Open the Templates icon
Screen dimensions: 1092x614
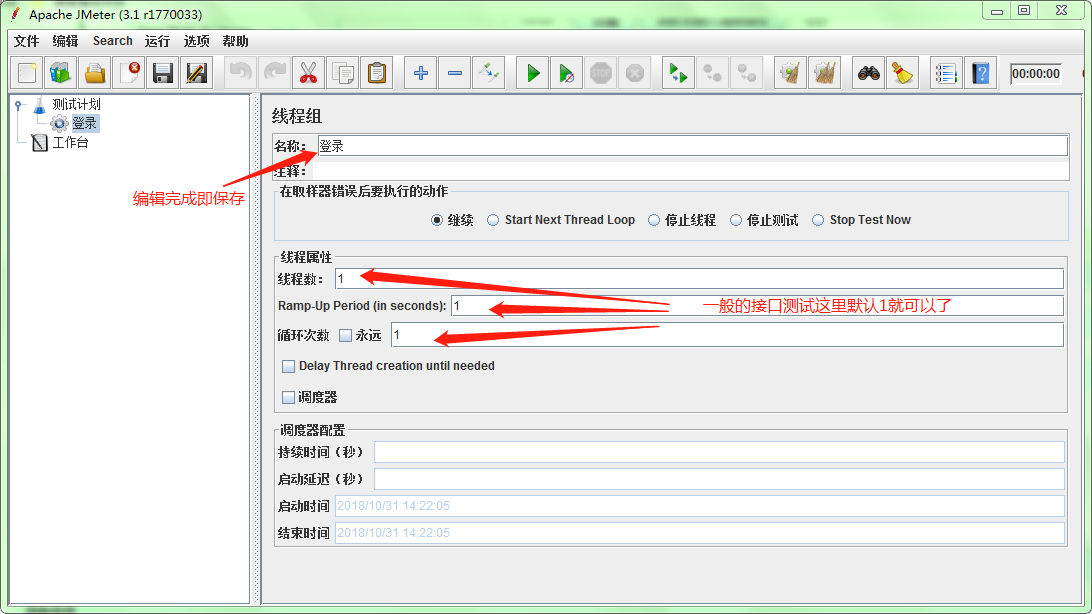pos(61,73)
